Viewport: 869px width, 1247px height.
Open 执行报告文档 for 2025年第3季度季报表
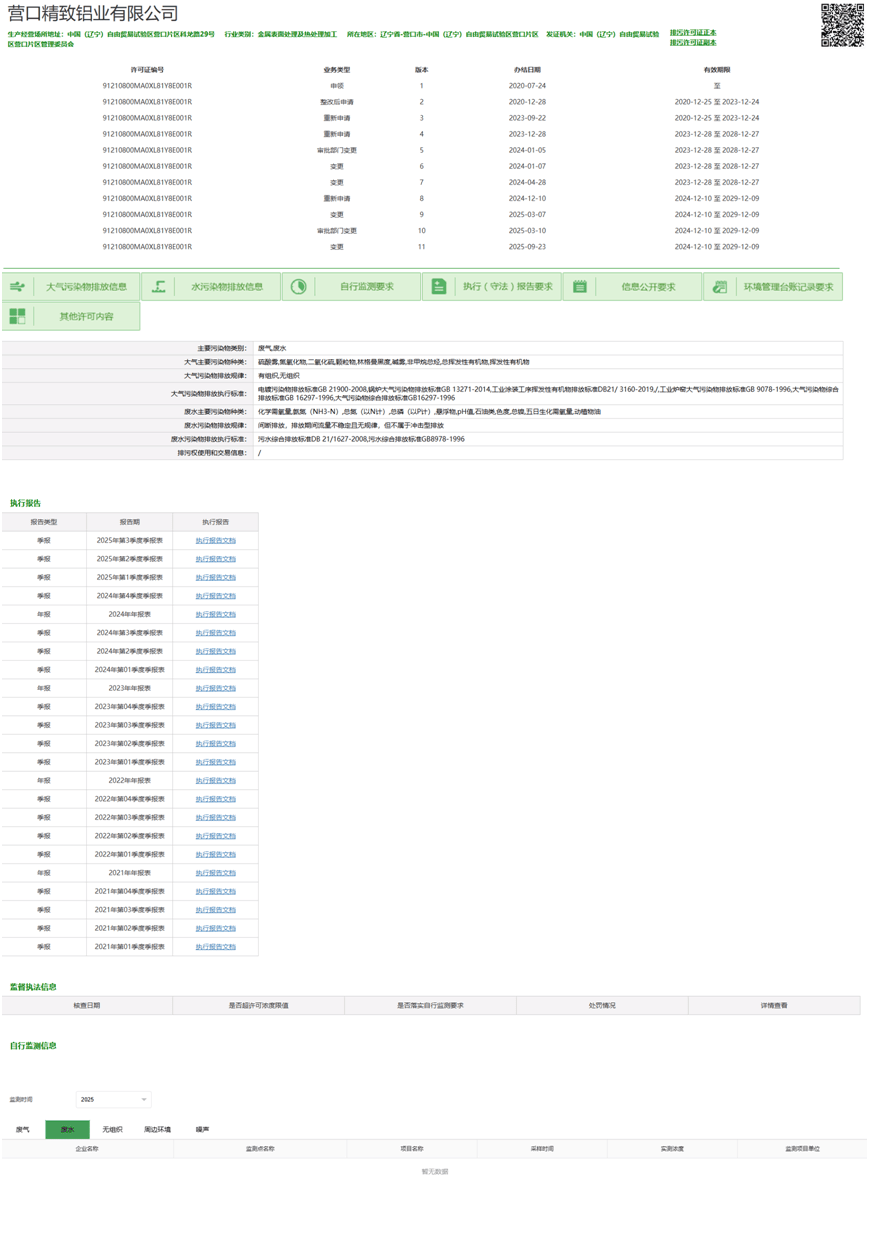(215, 541)
